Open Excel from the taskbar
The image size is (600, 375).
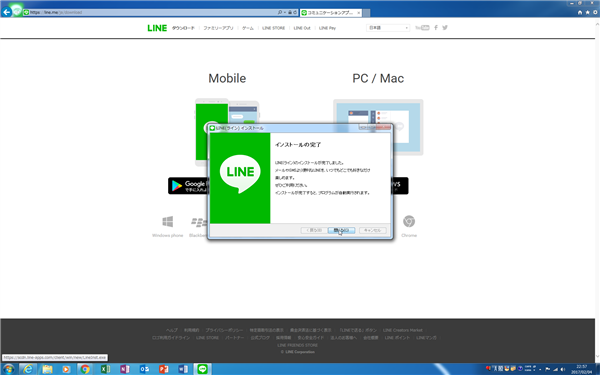tap(105, 369)
